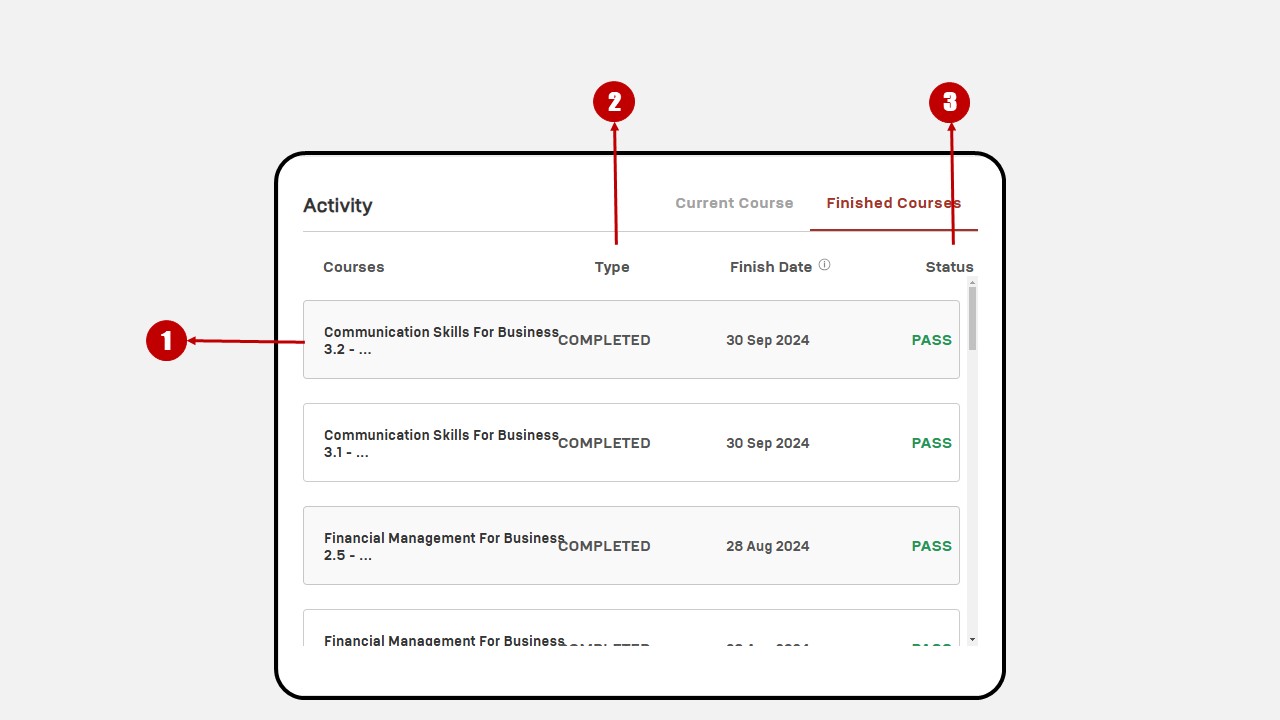
Task: Click the Finish Date column header
Action: [x=771, y=267]
